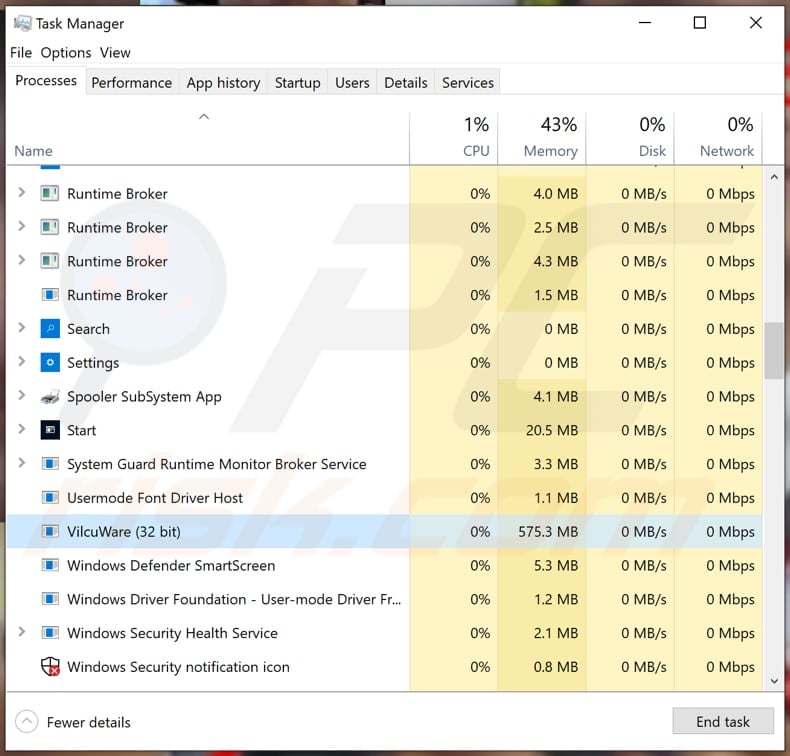Switch to the Users tab
This screenshot has width=790, height=756.
(352, 83)
